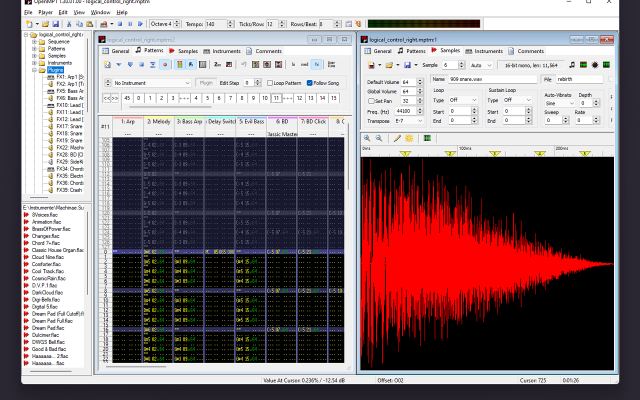Click the file browser horizontal scrollbar
Screen dimensions: 640x400
coord(51,371)
